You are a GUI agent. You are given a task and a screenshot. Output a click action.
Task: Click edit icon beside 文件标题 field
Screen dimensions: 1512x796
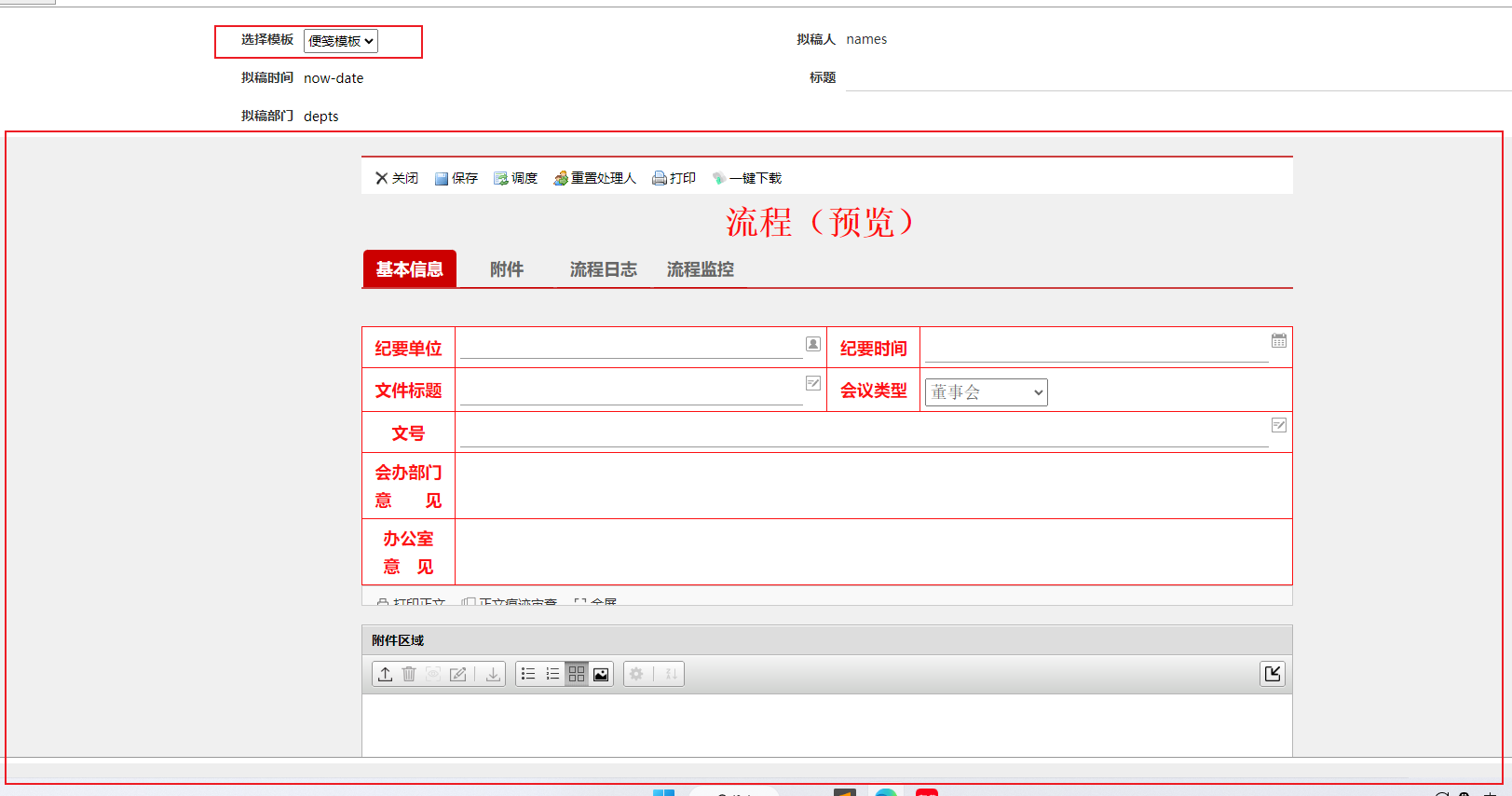(x=813, y=383)
